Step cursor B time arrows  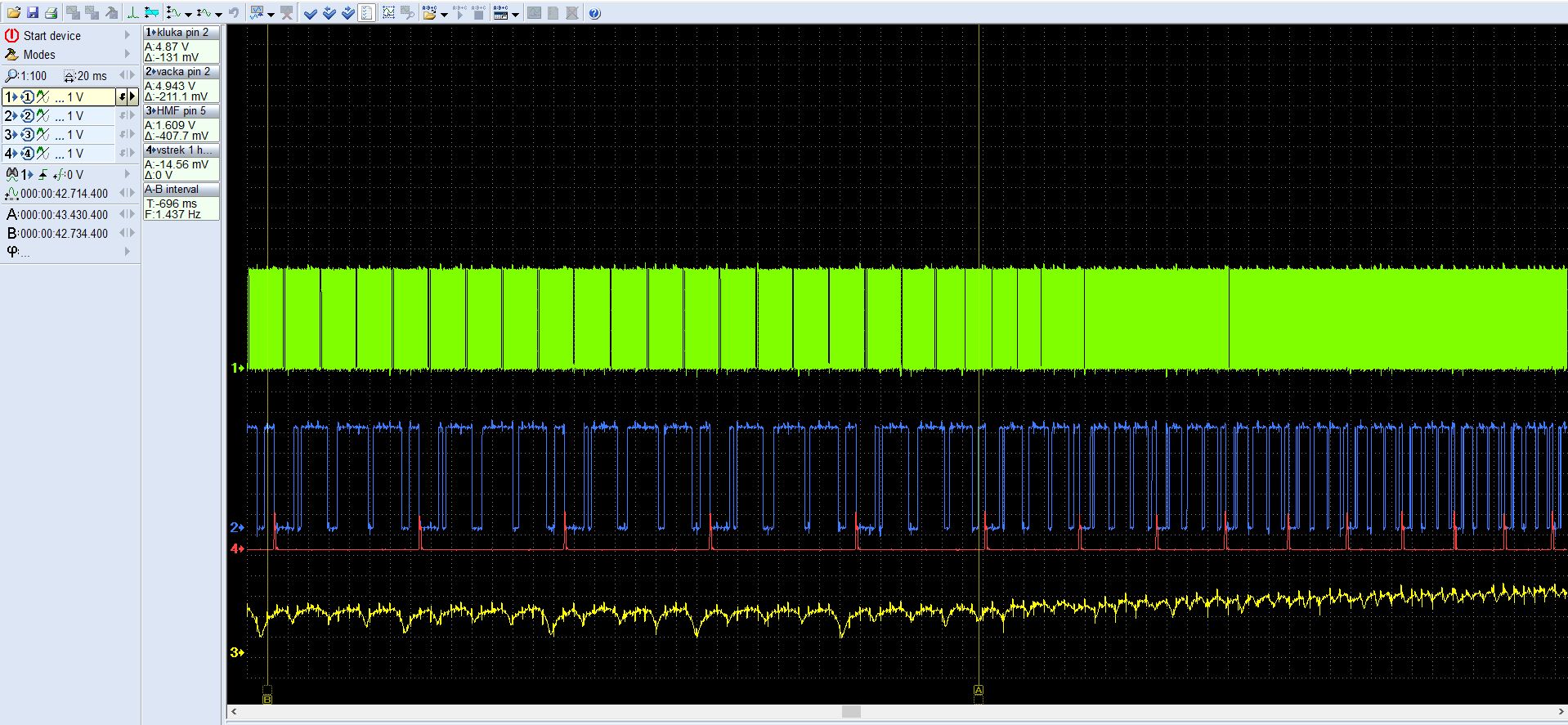click(x=127, y=233)
